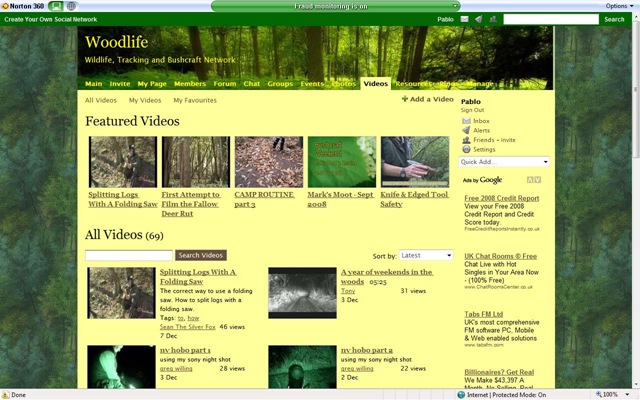The height and width of the screenshot is (400, 640).
Task: Click the green Norton monitor icon
Action: click(x=56, y=6)
